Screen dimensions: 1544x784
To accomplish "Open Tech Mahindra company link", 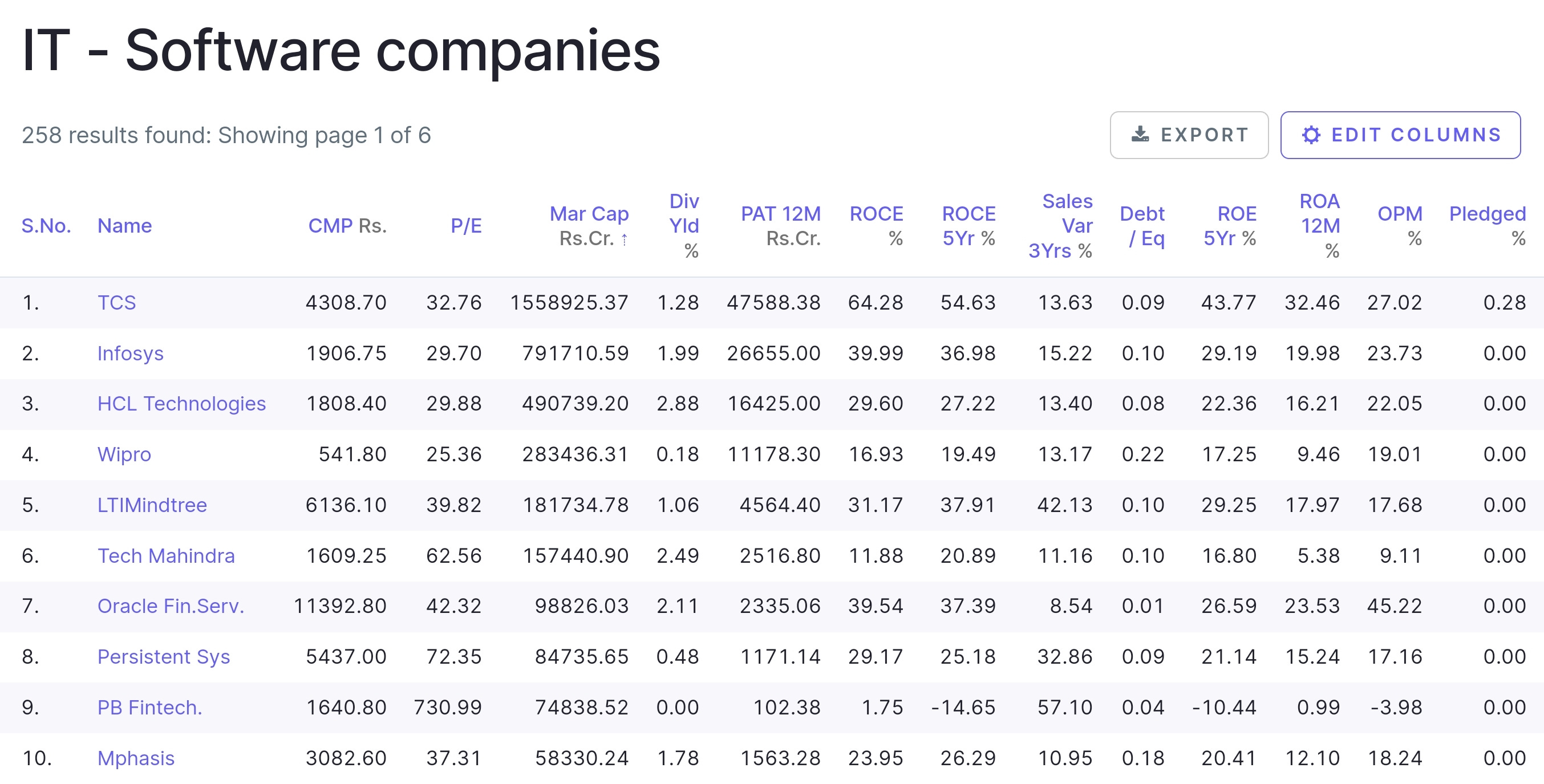I will coord(166,555).
